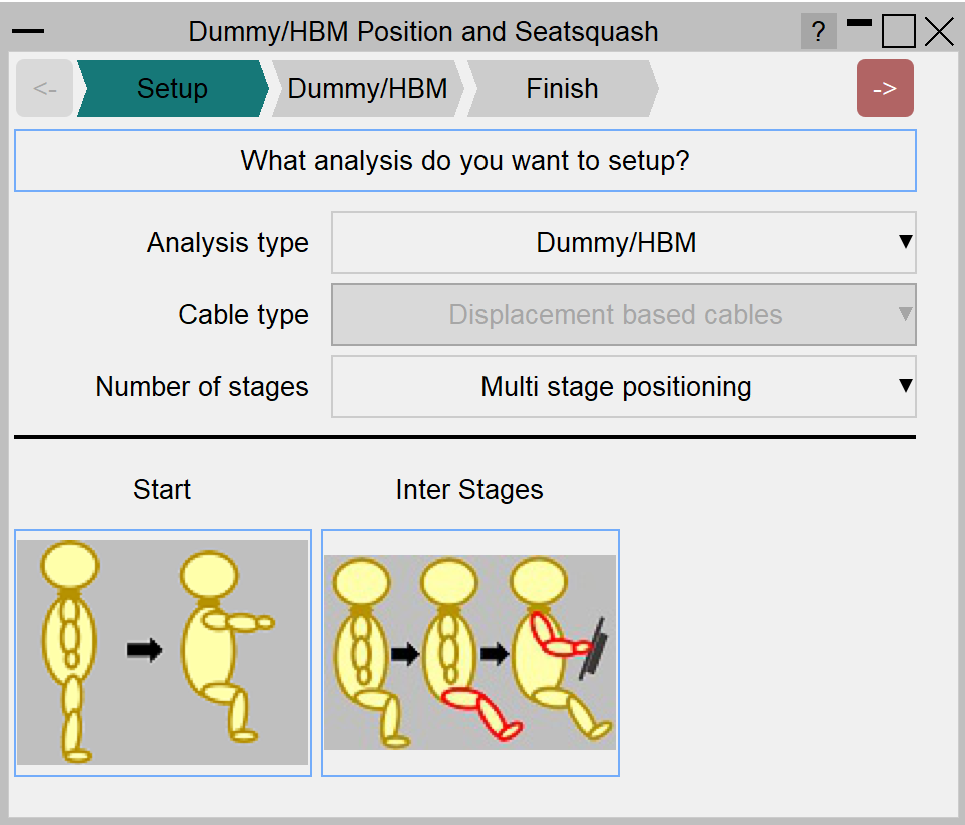Go to the Dummy/HBM step tab
The width and height of the screenshot is (965, 825).
pyautogui.click(x=367, y=88)
